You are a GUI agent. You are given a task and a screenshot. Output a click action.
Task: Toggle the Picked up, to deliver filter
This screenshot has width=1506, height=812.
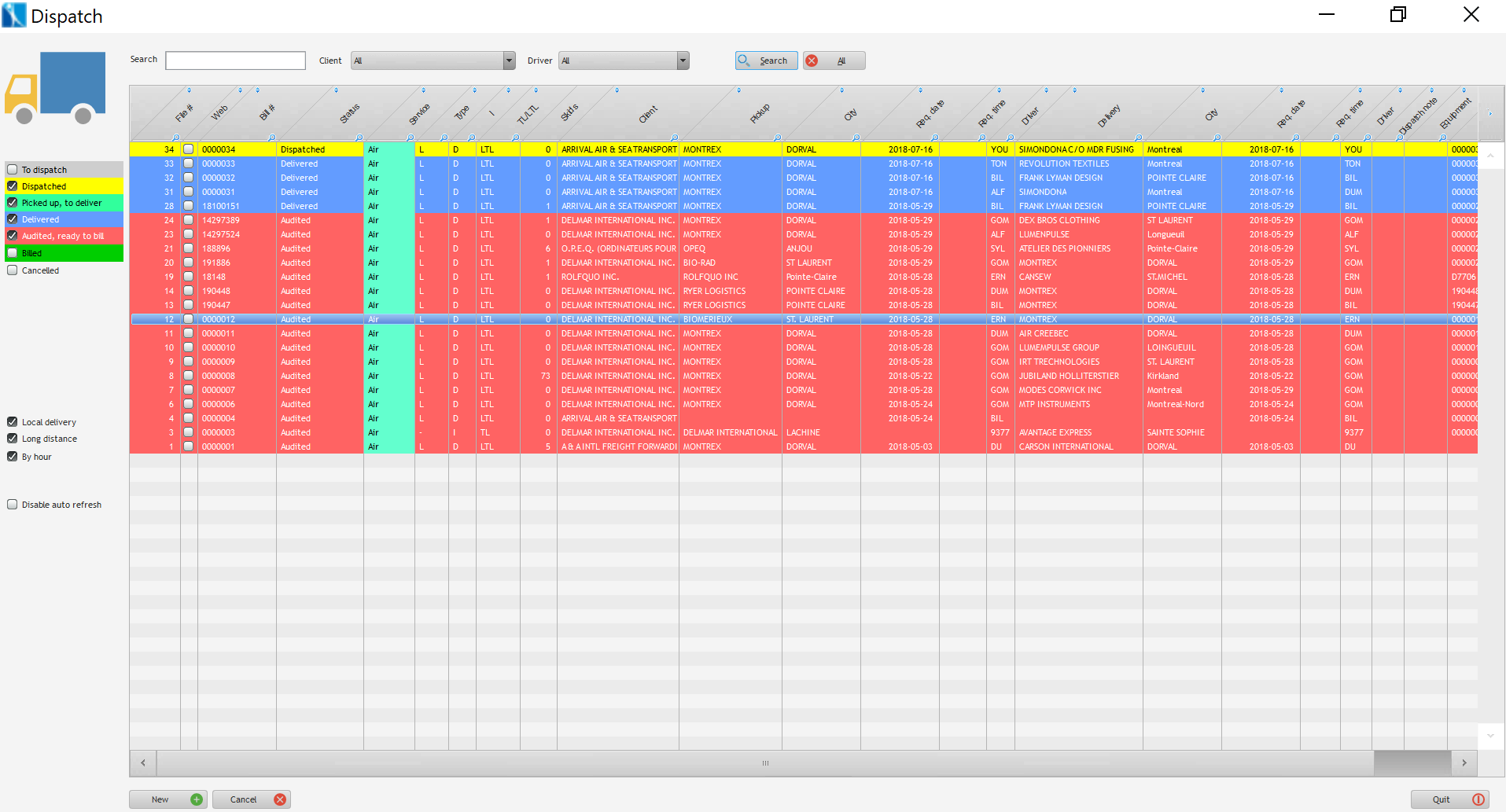point(13,203)
